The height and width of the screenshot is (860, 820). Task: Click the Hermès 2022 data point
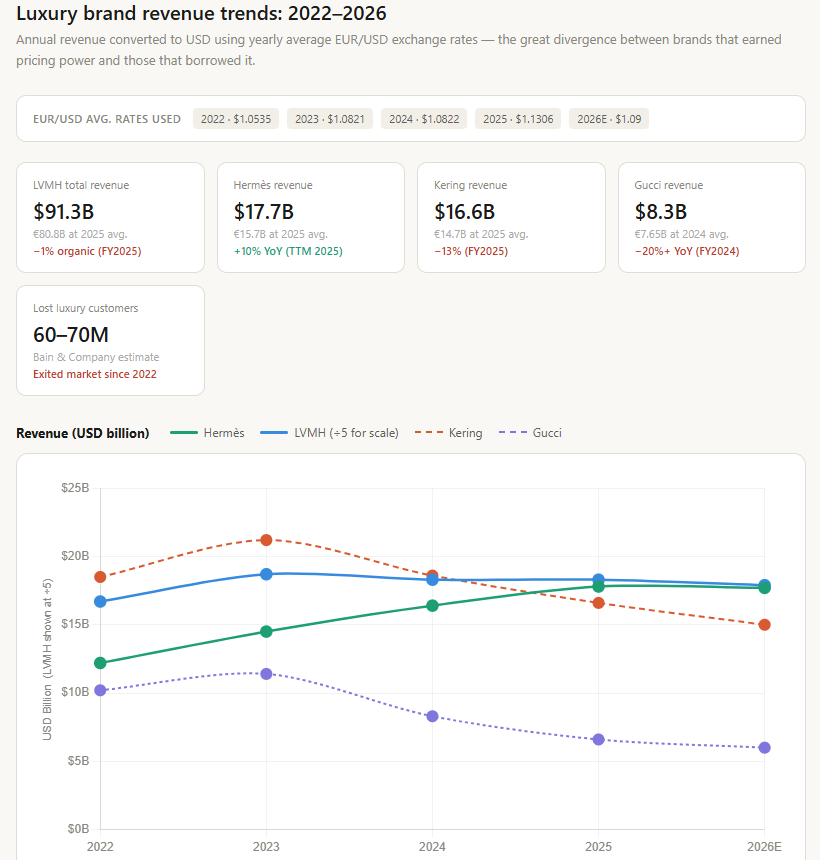point(100,663)
